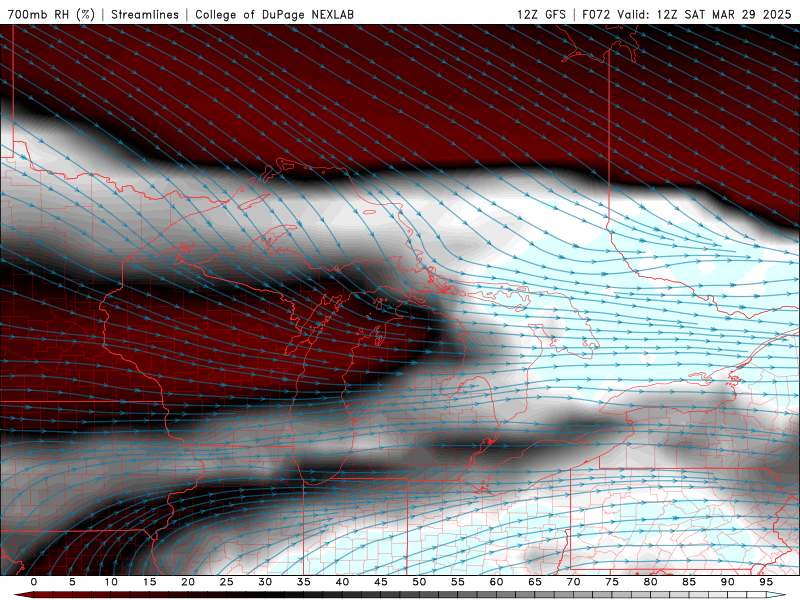
Task: Click the "15" label on the color scale
Action: point(149,582)
